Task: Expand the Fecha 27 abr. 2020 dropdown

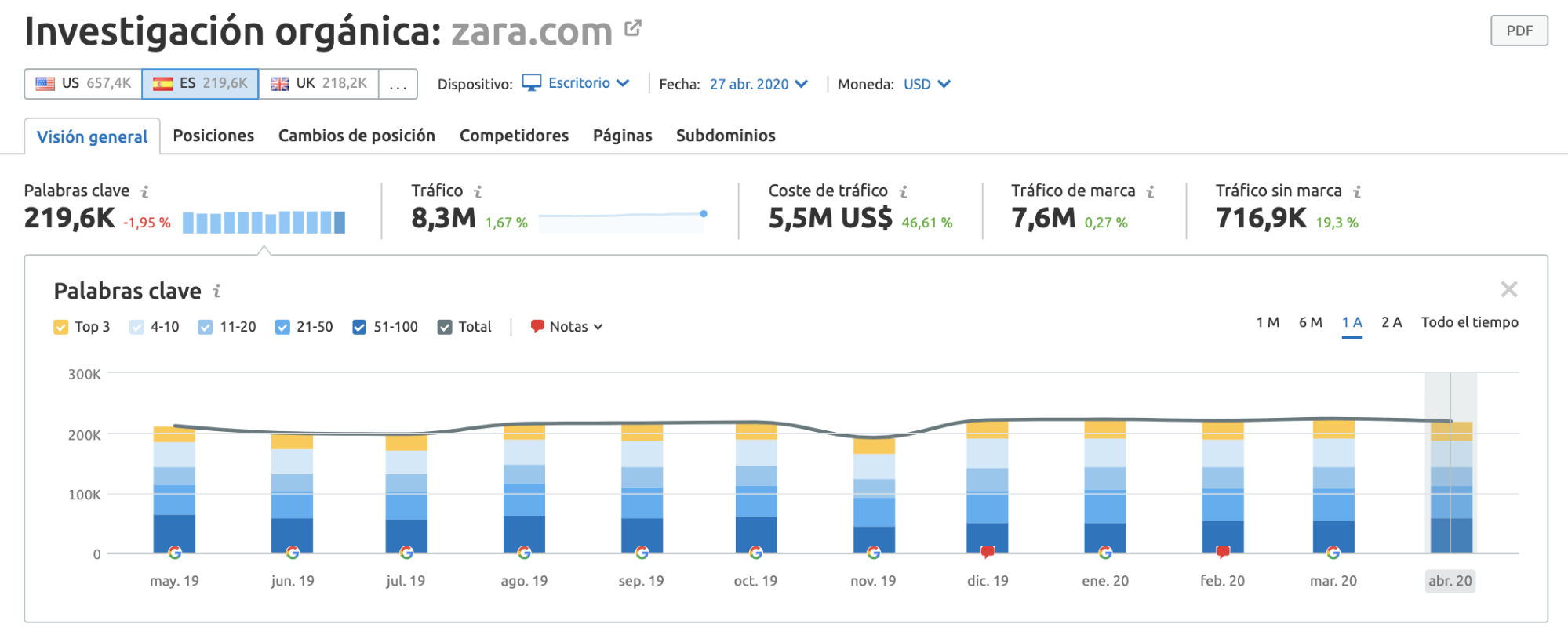Action: [758, 84]
